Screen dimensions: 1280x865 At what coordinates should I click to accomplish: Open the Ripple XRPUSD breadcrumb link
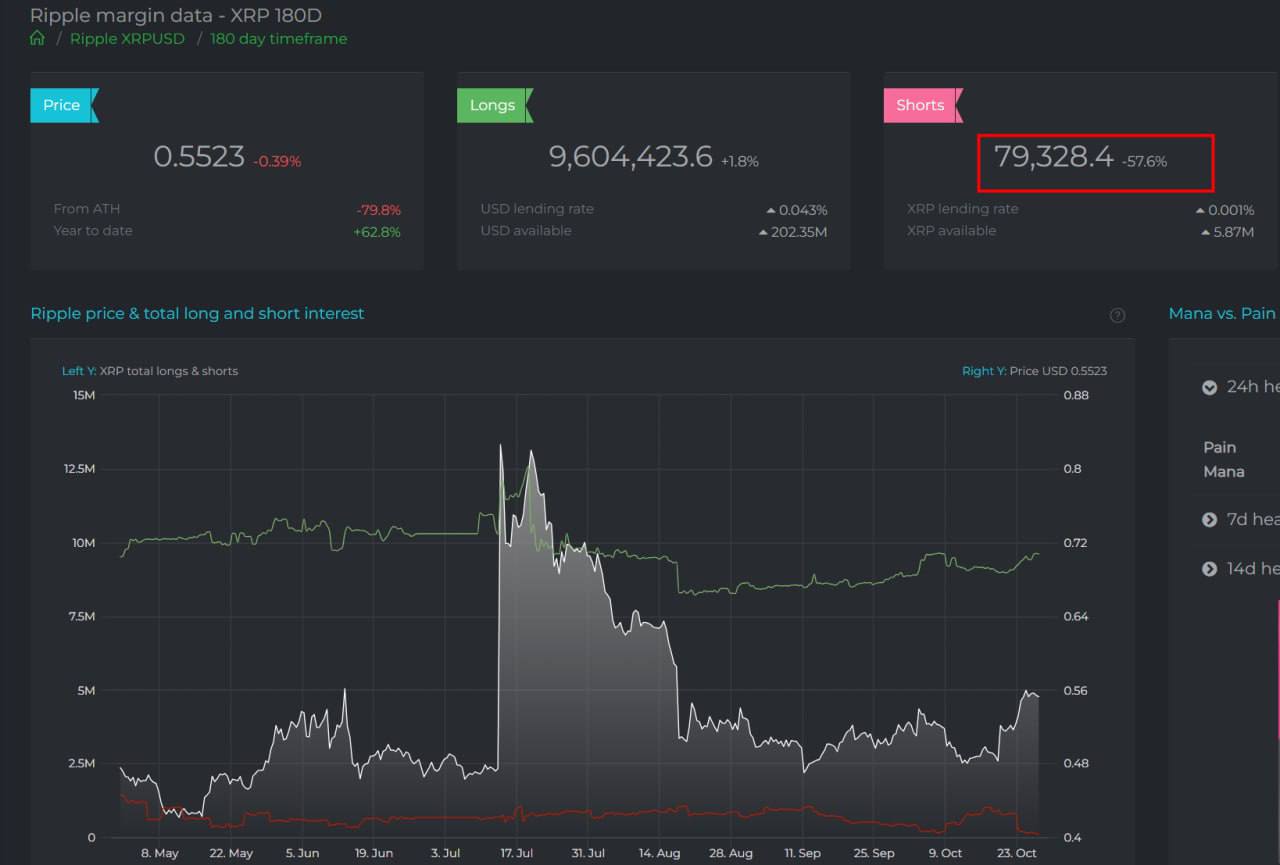[127, 38]
